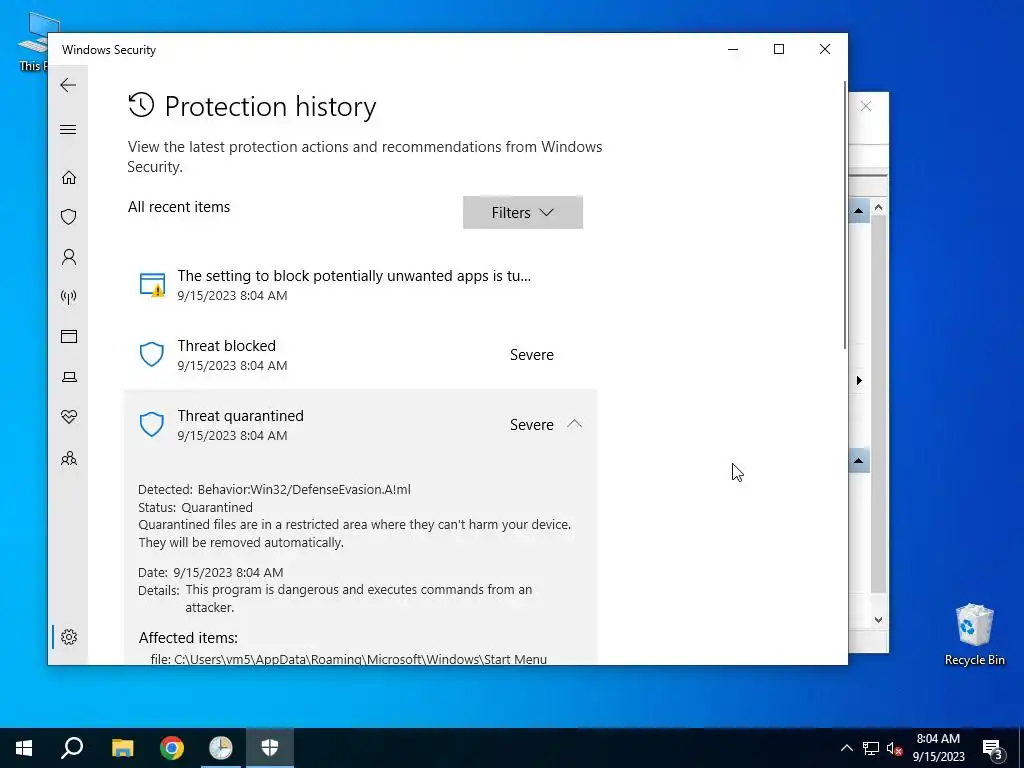Click the Threat blocked shield icon
Viewport: 1024px width, 768px height.
pyautogui.click(x=152, y=355)
